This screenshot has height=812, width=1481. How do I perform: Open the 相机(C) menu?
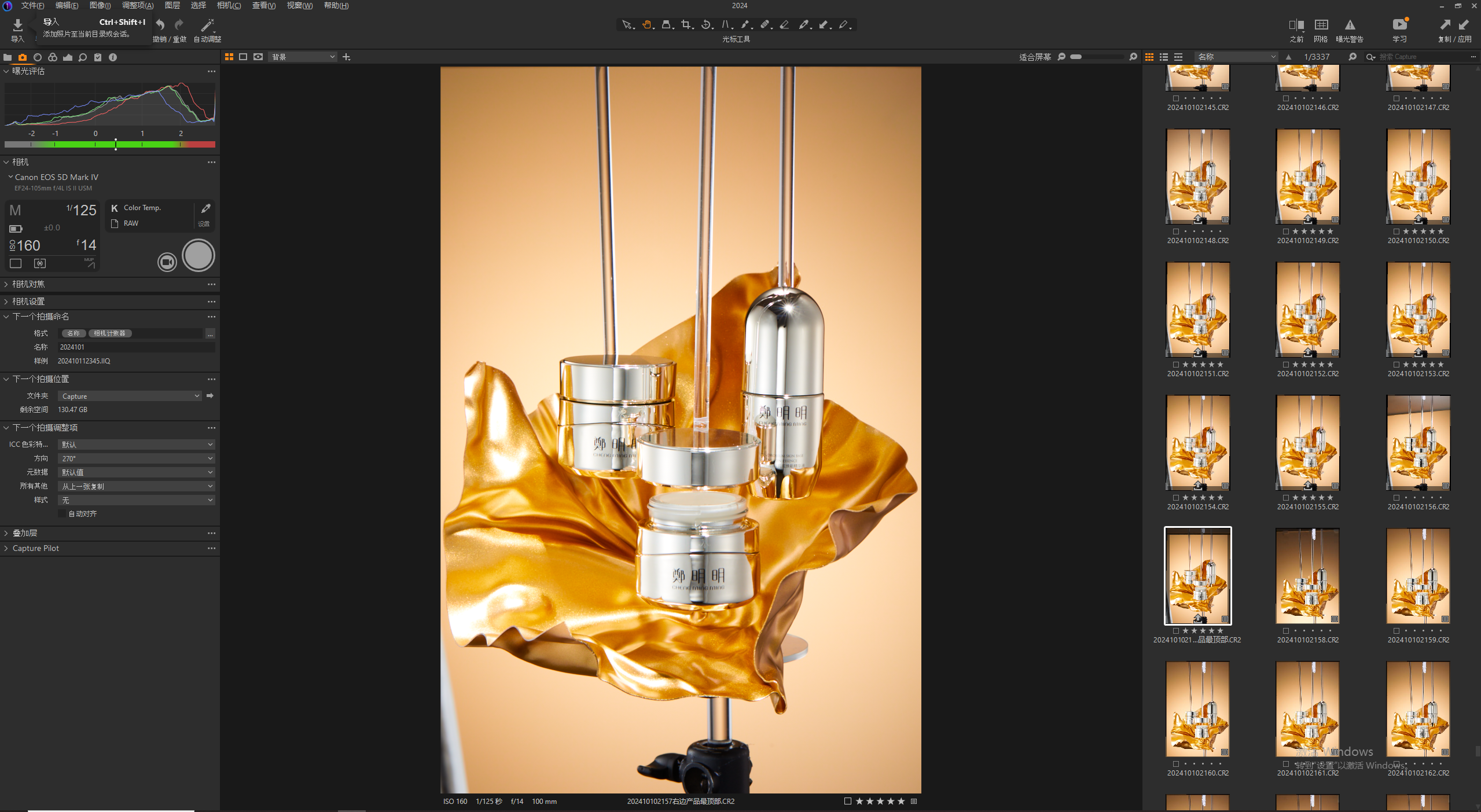(x=229, y=5)
